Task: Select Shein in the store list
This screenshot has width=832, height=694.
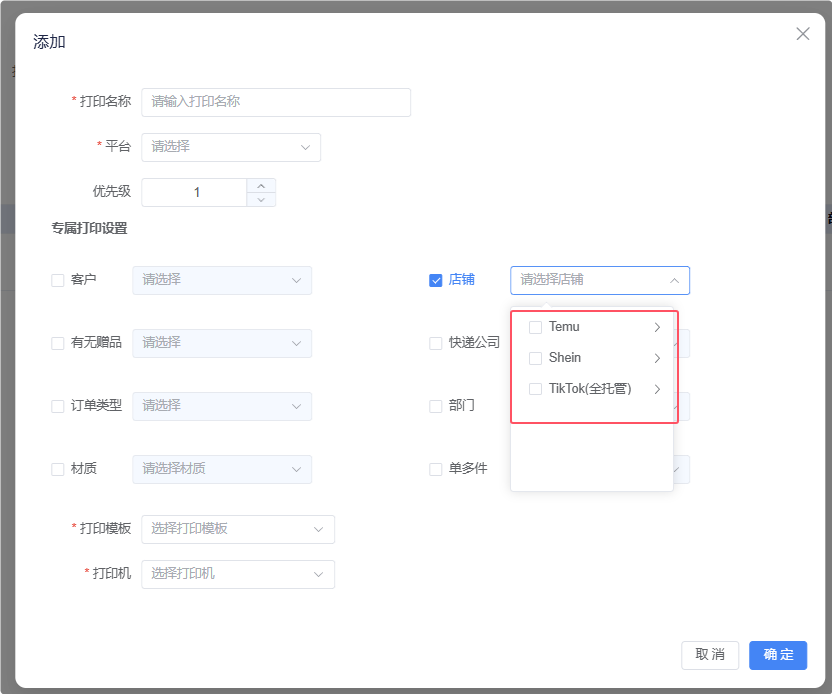Action: 565,358
